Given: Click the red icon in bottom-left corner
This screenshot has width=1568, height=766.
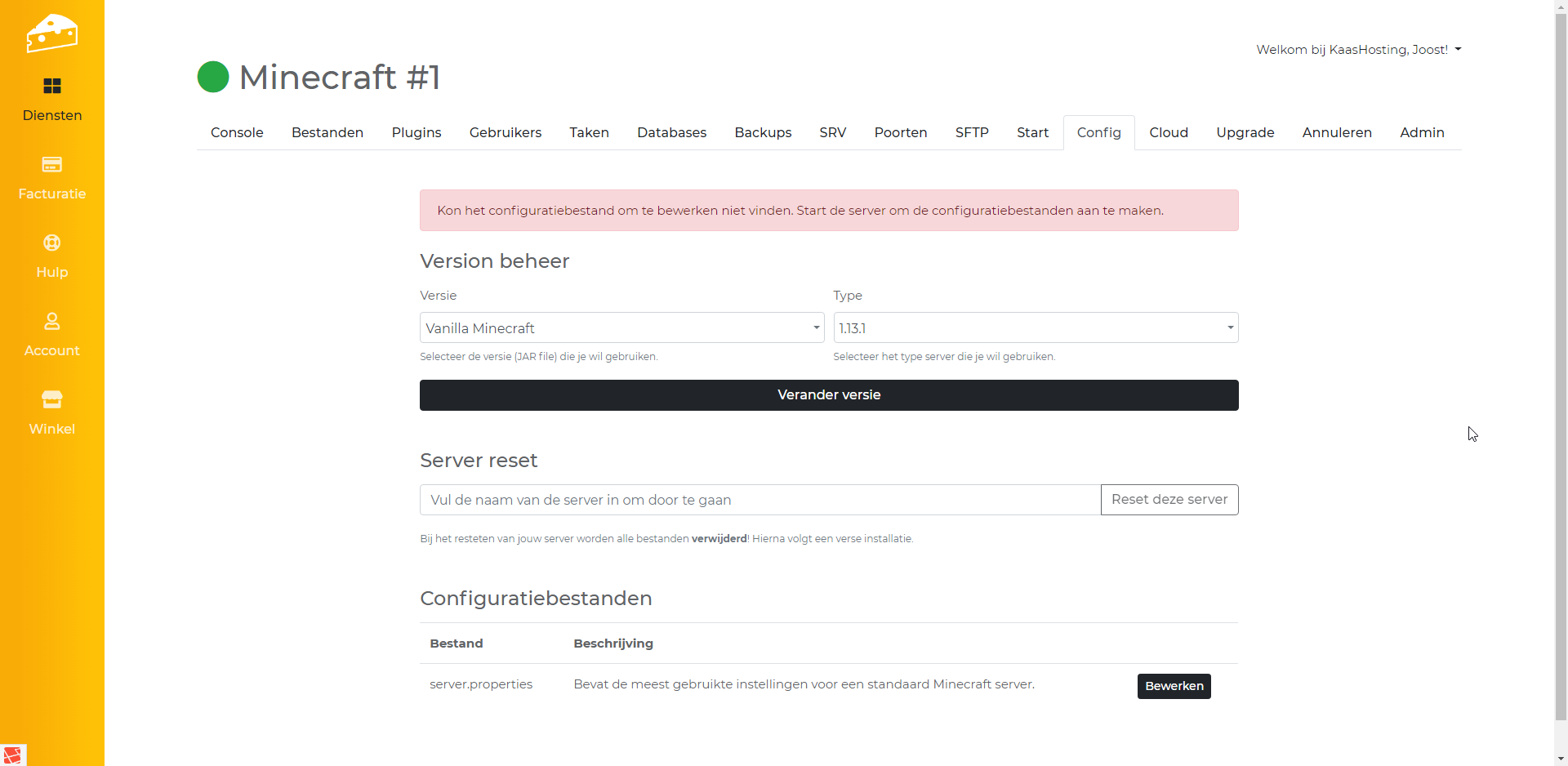Looking at the screenshot, I should (12, 755).
